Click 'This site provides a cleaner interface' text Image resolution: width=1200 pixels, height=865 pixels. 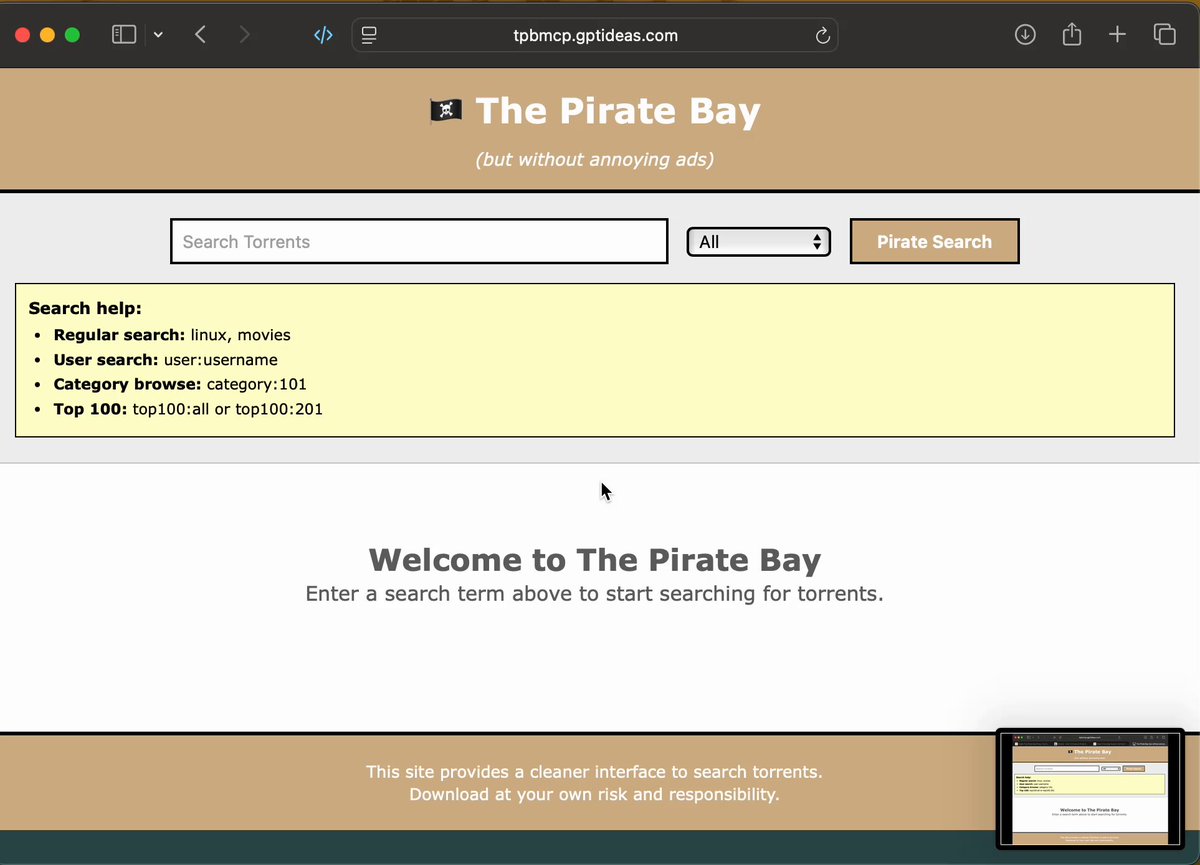(x=594, y=772)
